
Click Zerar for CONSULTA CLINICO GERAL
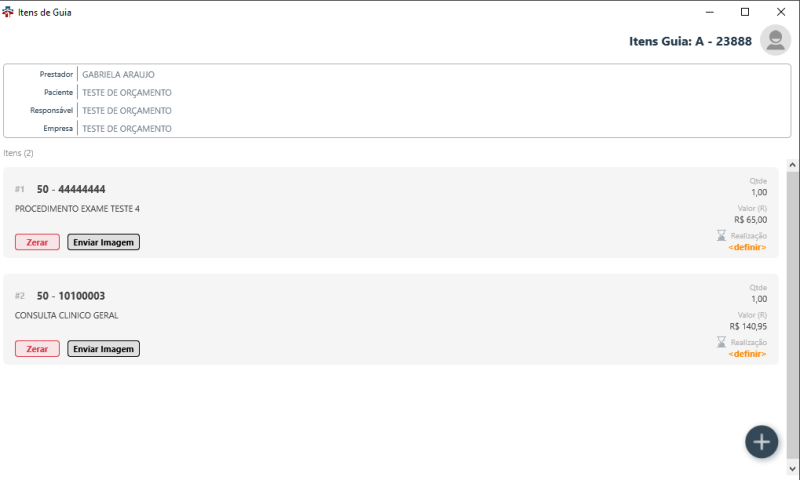[37, 349]
